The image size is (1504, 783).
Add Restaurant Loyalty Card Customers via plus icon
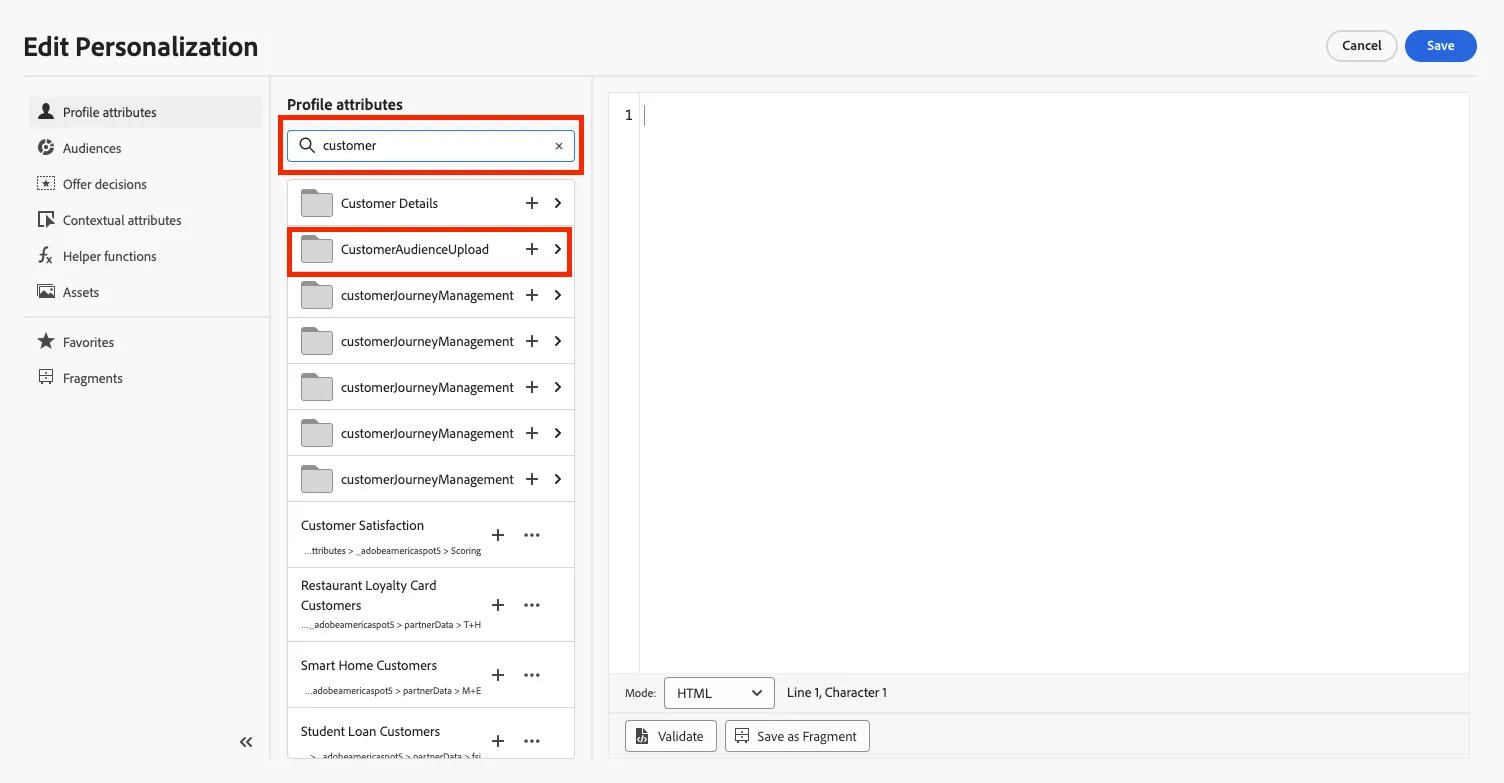click(498, 605)
